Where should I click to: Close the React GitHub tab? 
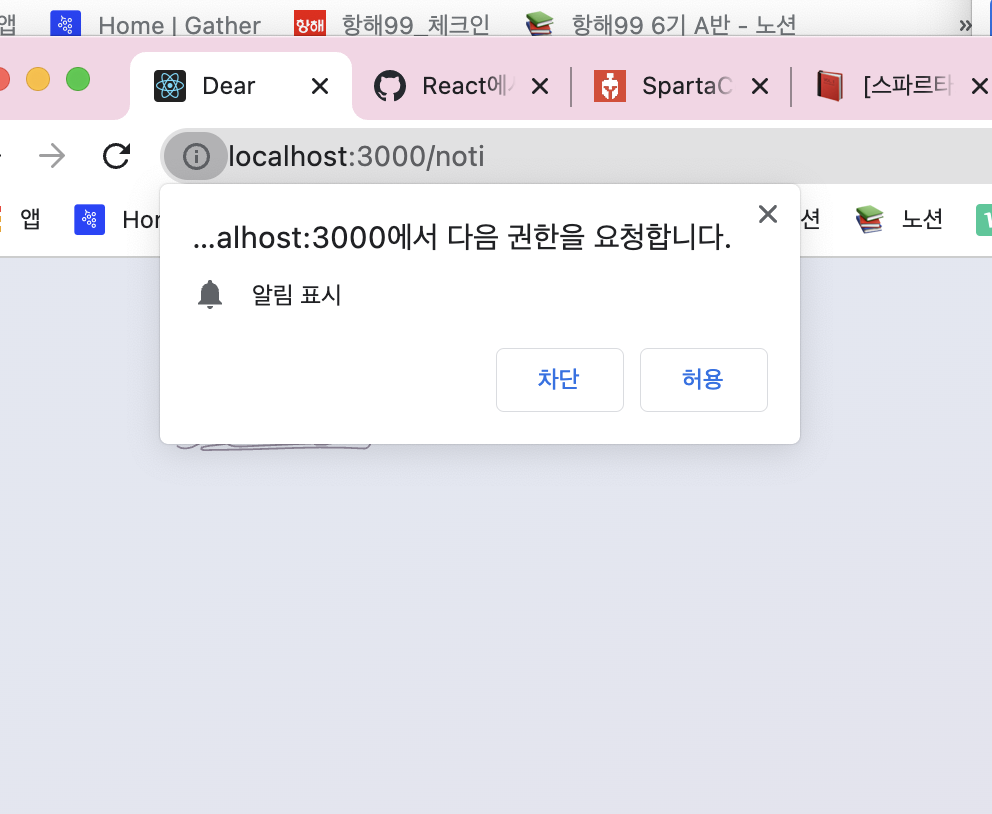540,86
